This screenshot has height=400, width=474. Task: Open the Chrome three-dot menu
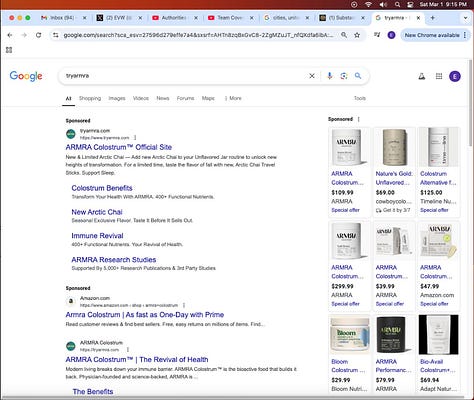click(x=465, y=35)
